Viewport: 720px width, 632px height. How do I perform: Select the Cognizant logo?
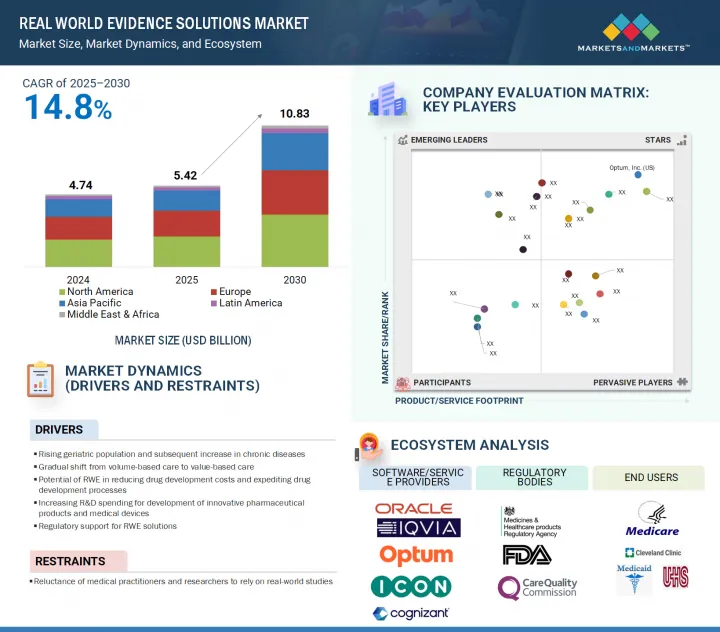[410, 613]
